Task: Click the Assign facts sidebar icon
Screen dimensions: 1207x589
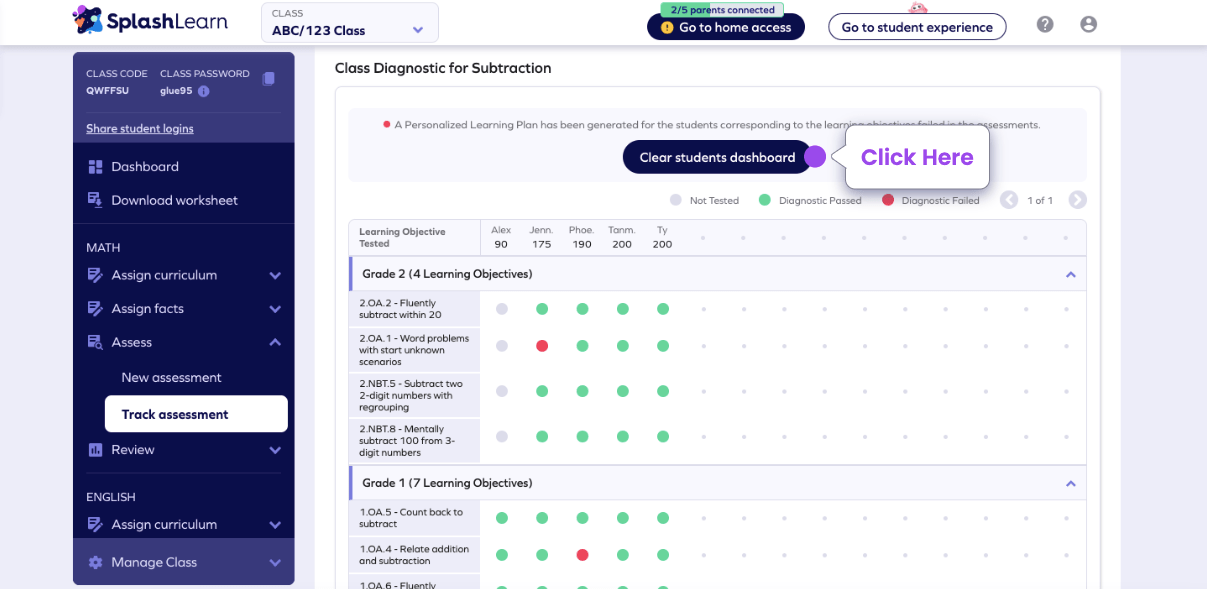Action: (x=95, y=308)
